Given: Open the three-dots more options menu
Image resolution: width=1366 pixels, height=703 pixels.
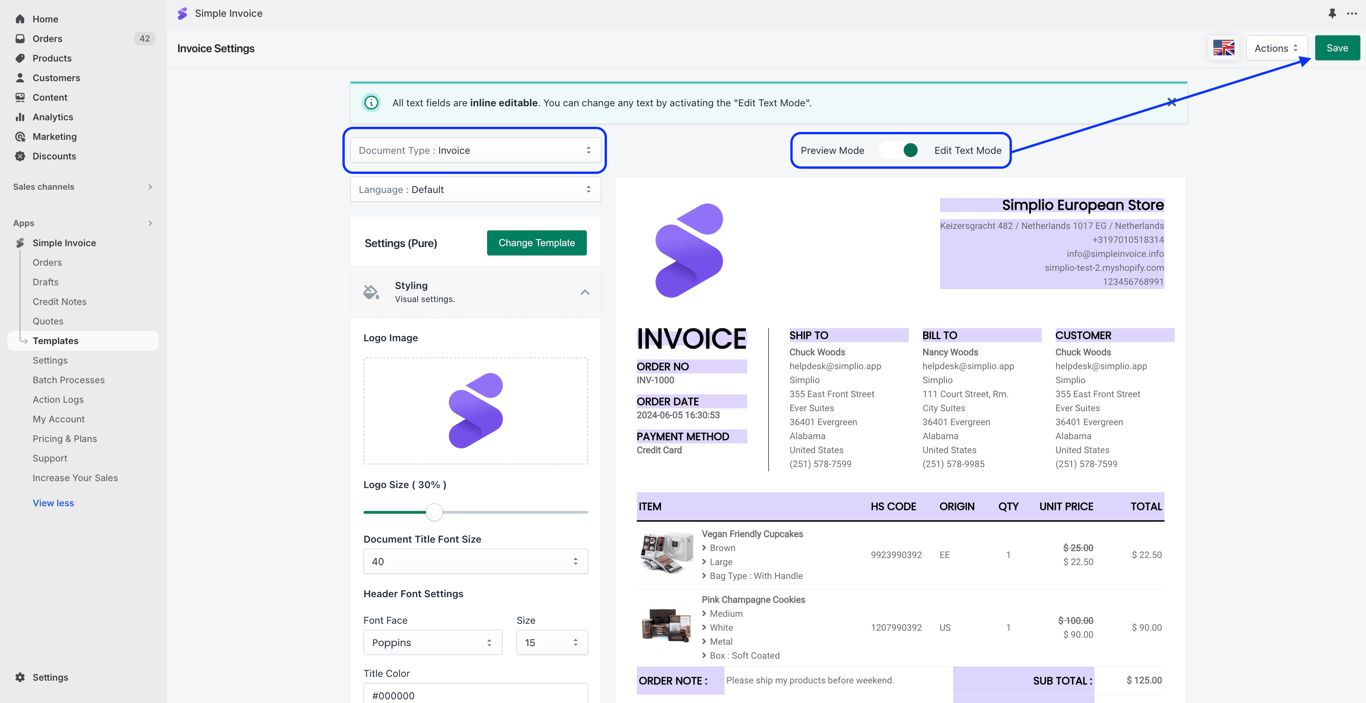Looking at the screenshot, I should (1352, 14).
